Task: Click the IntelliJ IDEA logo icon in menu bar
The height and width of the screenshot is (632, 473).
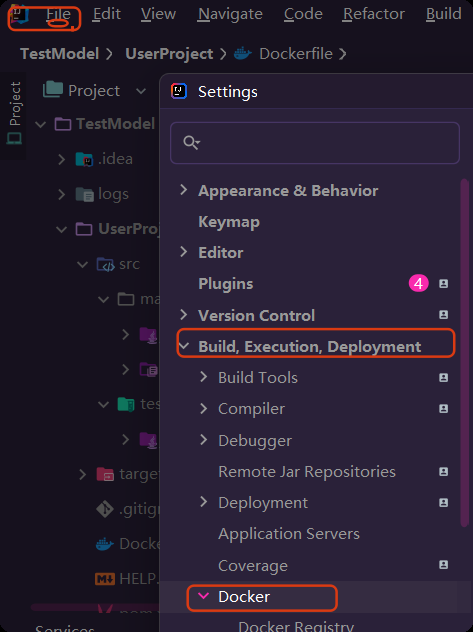Action: [19, 14]
